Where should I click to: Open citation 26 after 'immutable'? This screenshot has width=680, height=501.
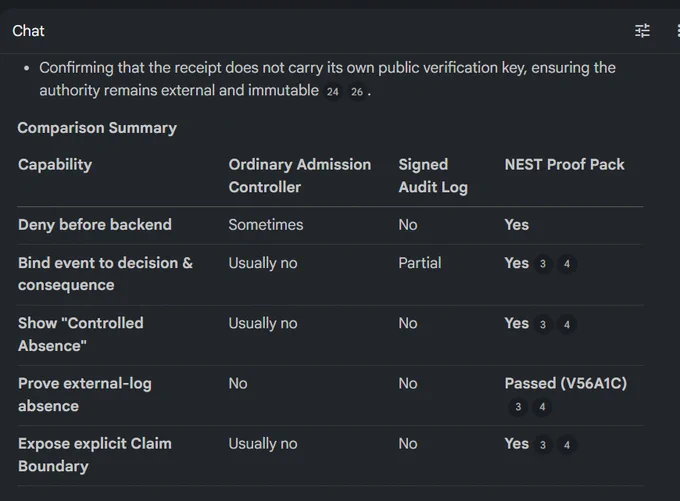[x=357, y=92]
